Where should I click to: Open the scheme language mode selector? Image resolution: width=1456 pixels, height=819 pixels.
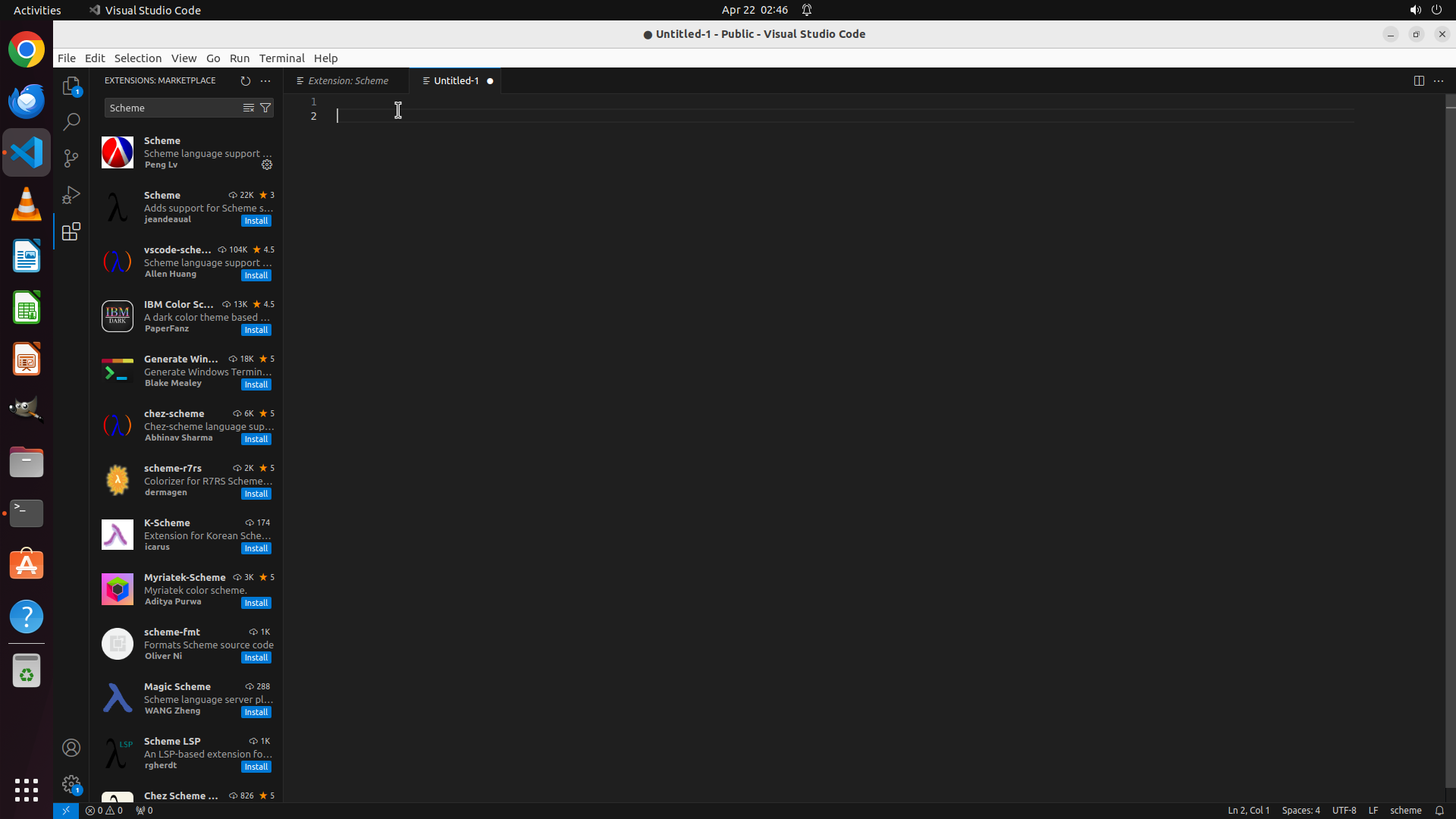pos(1405,810)
